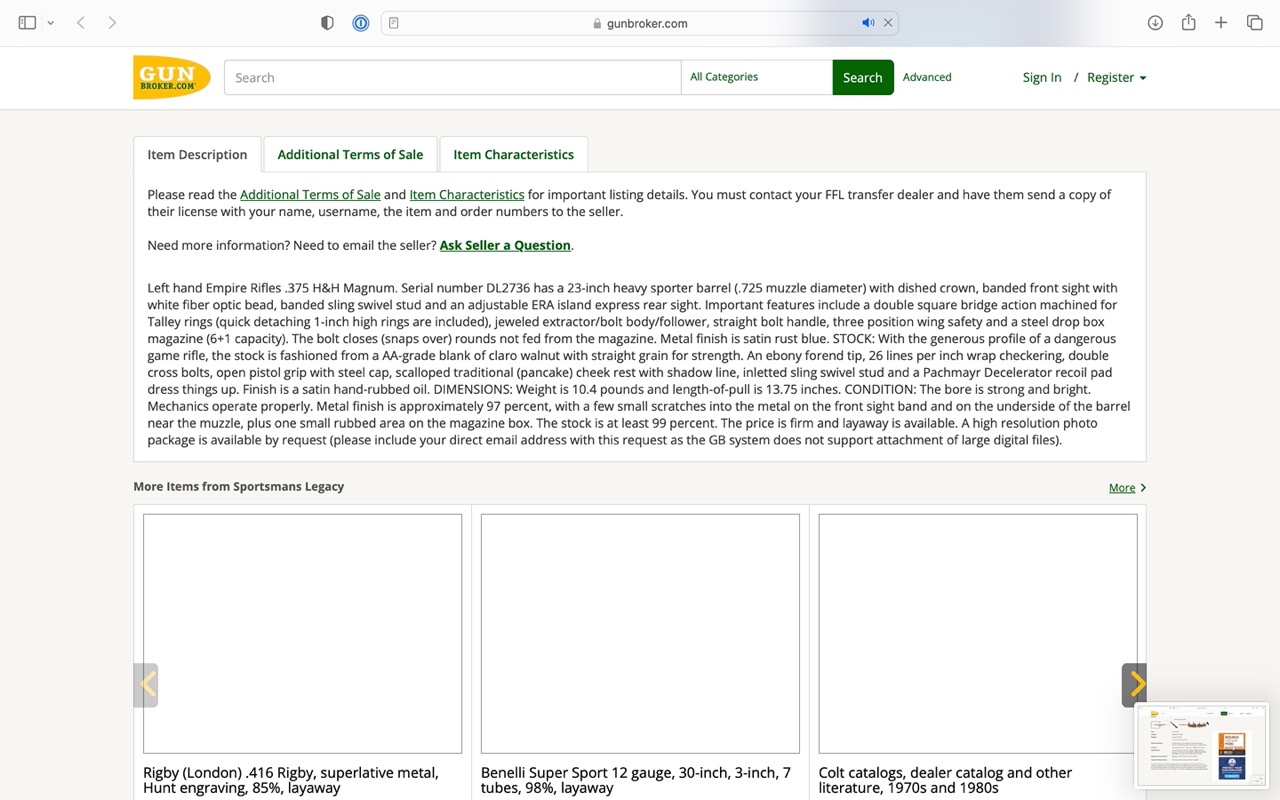Open Additional Terms of Sale inline link
The image size is (1280, 800).
(310, 195)
